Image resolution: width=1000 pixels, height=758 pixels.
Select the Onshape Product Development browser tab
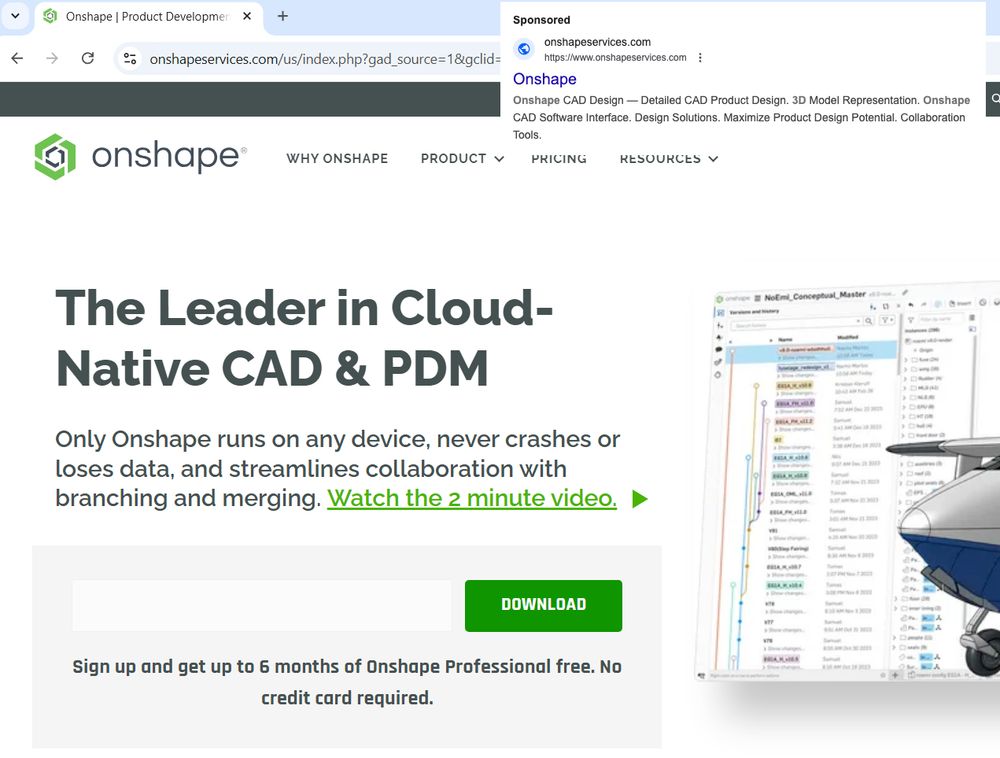147,17
